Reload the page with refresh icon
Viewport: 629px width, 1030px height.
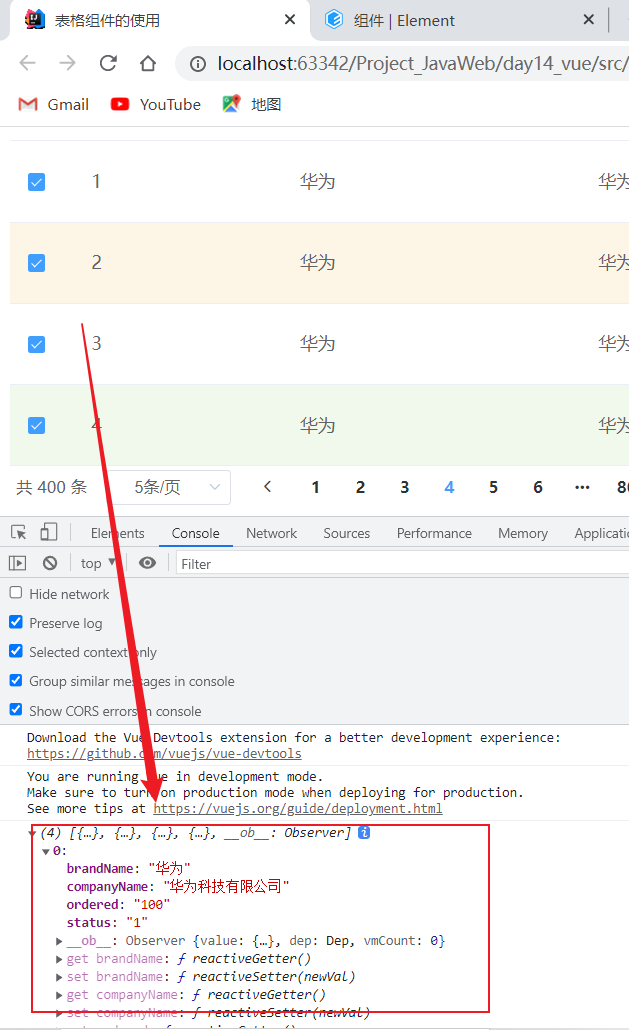click(x=108, y=63)
